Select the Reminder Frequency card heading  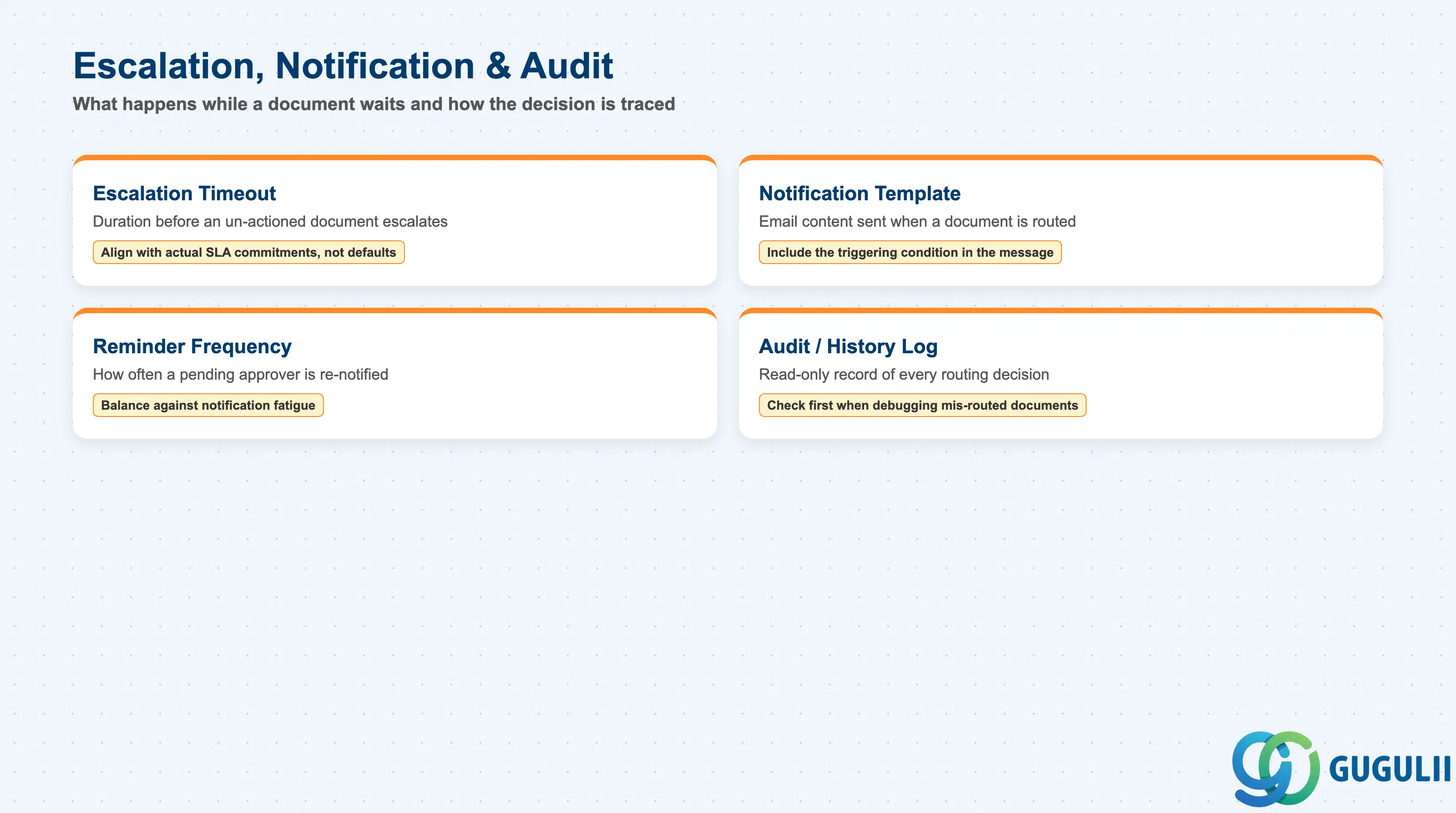(192, 346)
